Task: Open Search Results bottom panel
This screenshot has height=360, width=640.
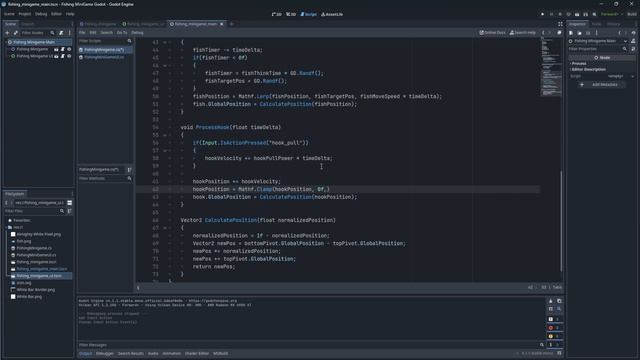Action: click(131, 353)
